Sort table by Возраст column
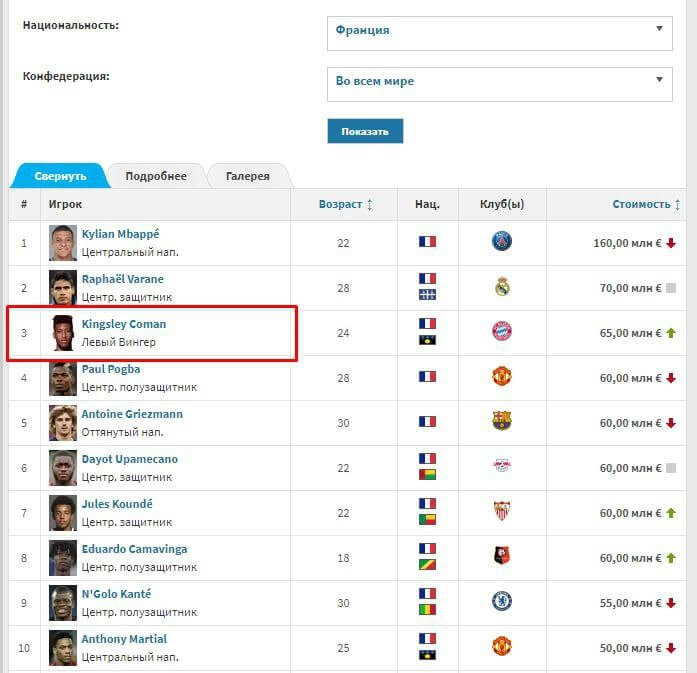697x673 pixels. coord(345,204)
